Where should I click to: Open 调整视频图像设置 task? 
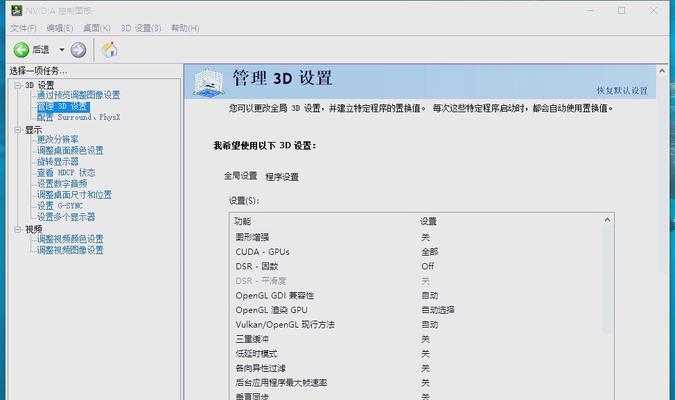click(70, 250)
